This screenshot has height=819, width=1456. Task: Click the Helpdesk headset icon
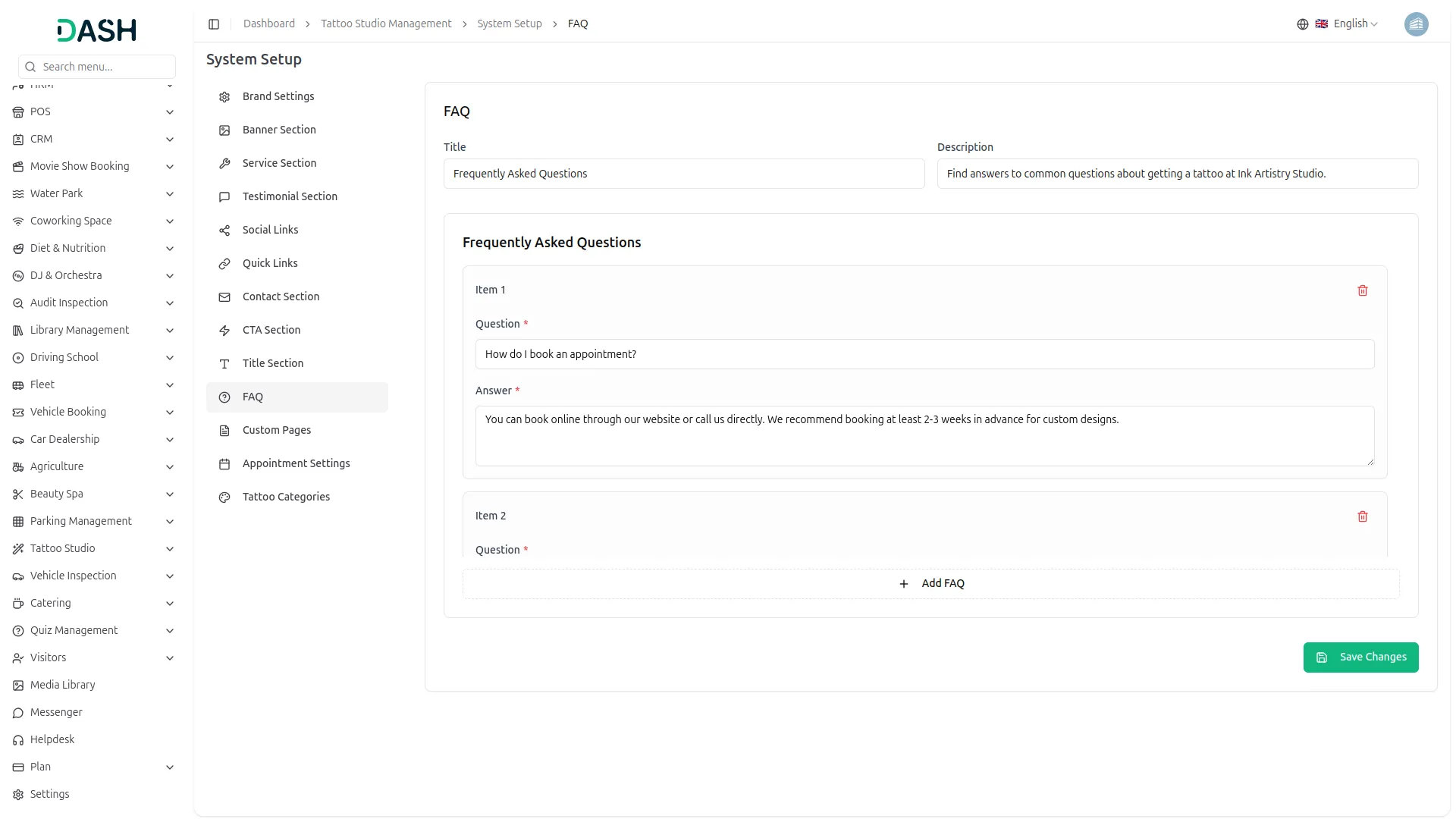pyautogui.click(x=18, y=740)
